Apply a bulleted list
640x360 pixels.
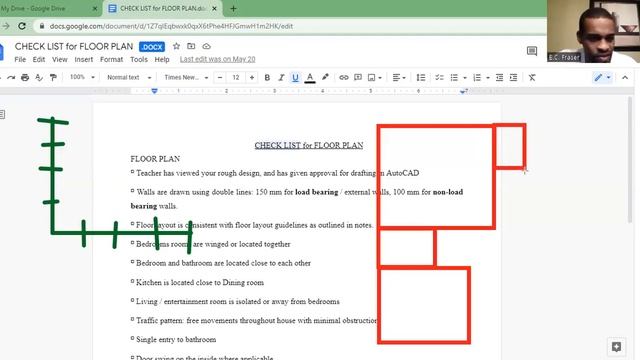coord(454,78)
